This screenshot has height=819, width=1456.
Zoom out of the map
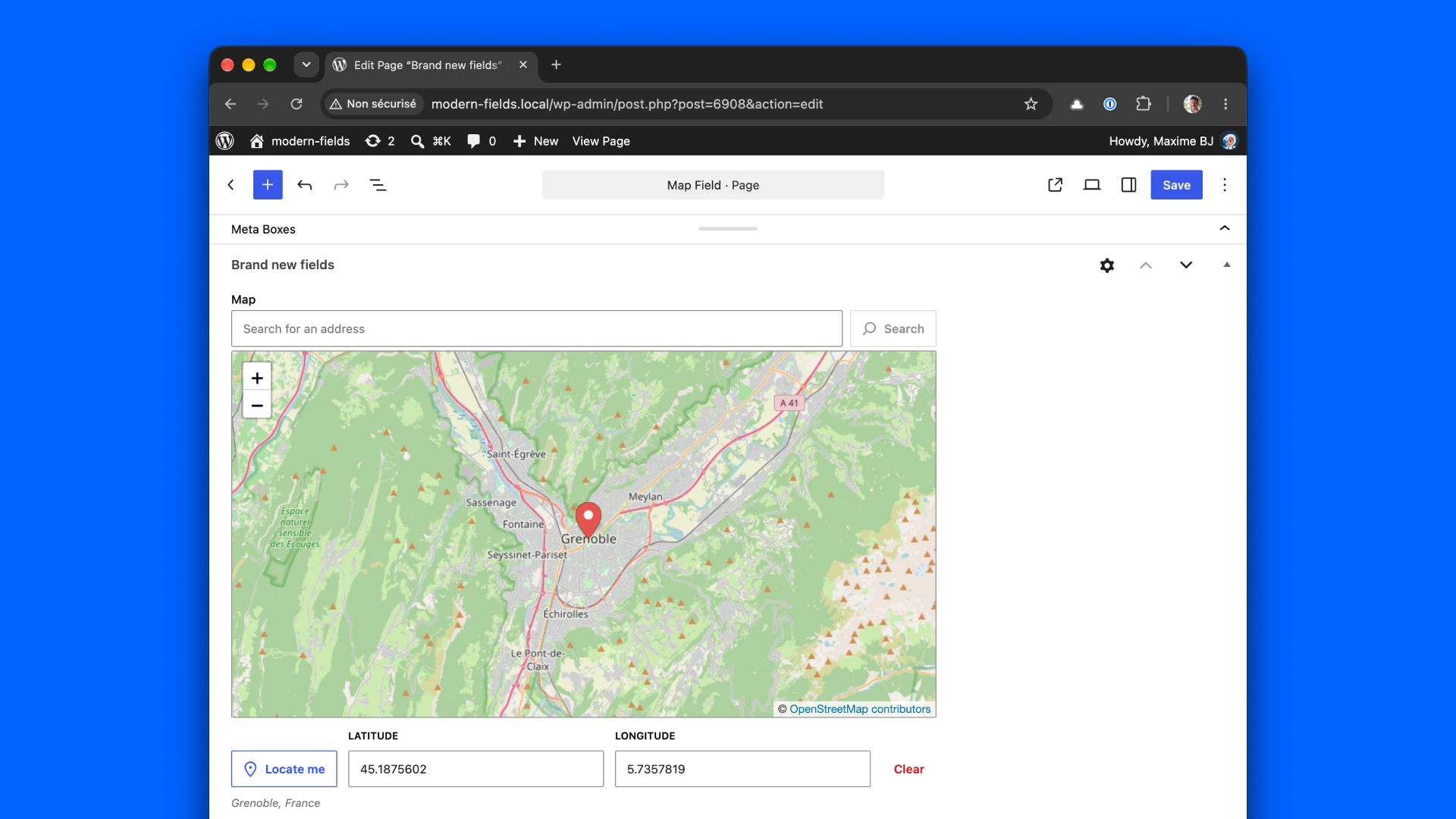257,406
